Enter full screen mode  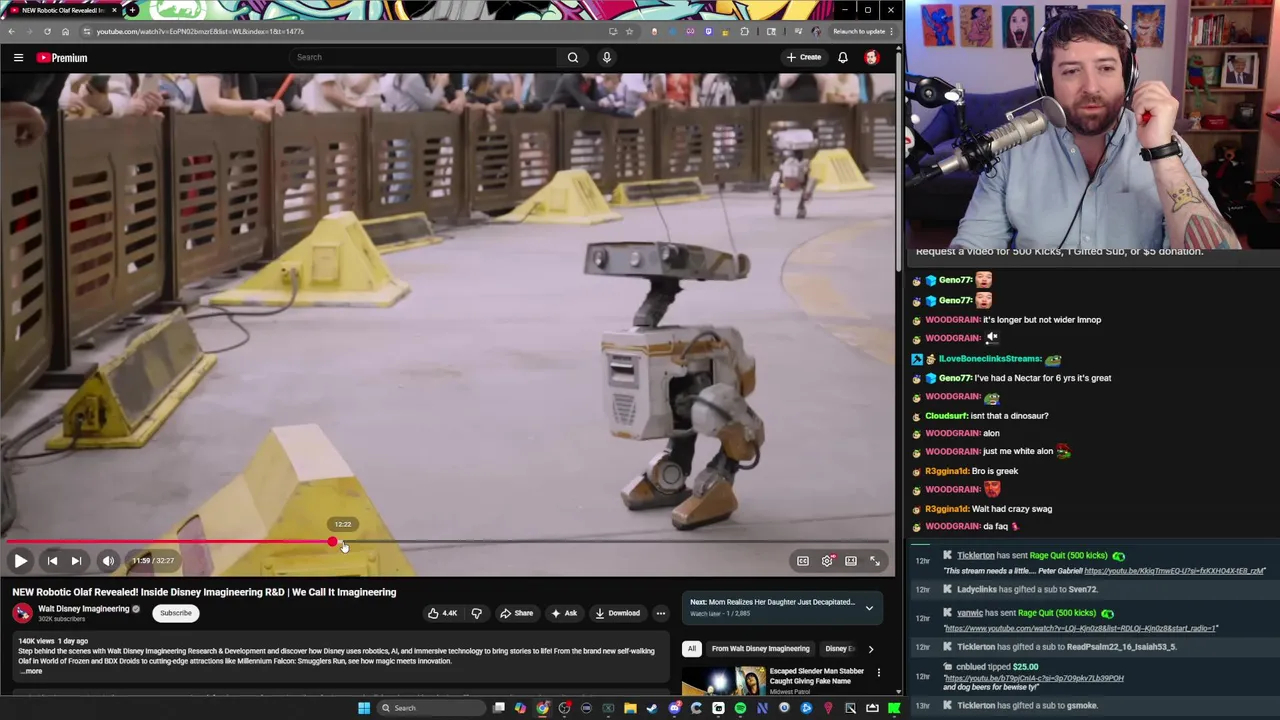click(x=875, y=561)
